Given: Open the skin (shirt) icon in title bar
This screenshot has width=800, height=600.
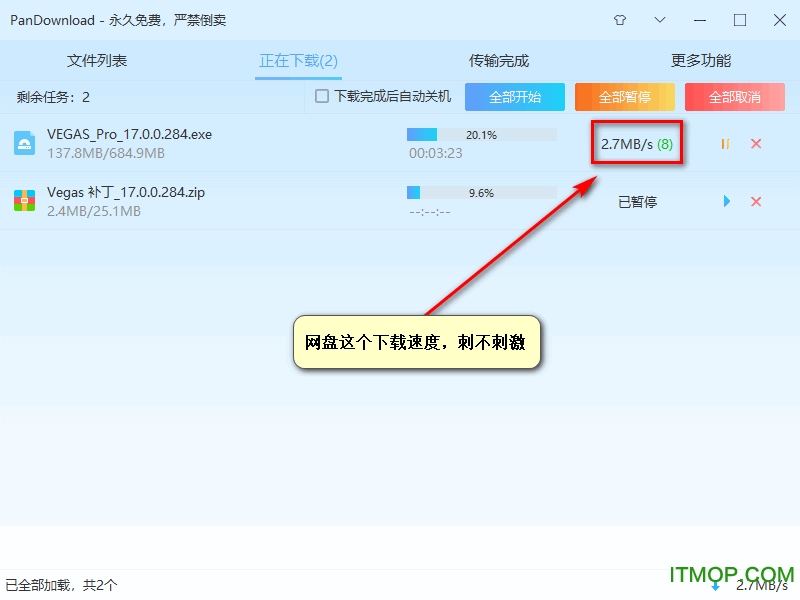Looking at the screenshot, I should pos(620,20).
